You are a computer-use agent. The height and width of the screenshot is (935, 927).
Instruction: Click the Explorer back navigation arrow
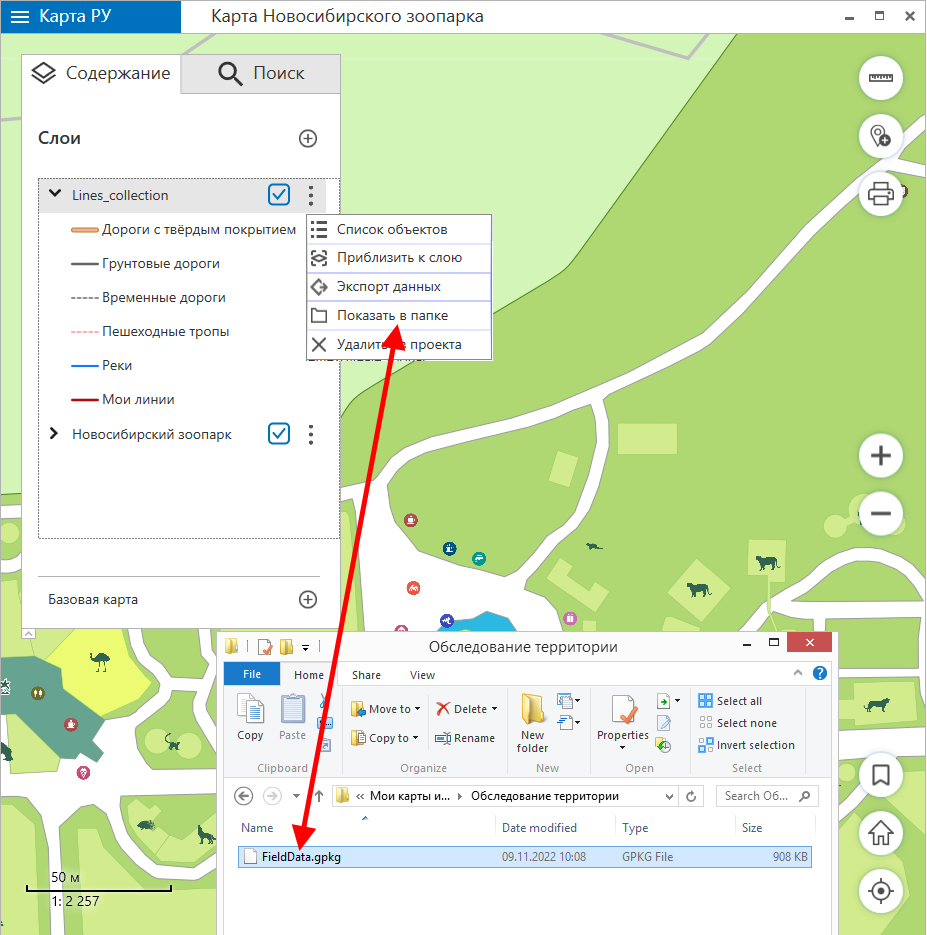click(243, 796)
